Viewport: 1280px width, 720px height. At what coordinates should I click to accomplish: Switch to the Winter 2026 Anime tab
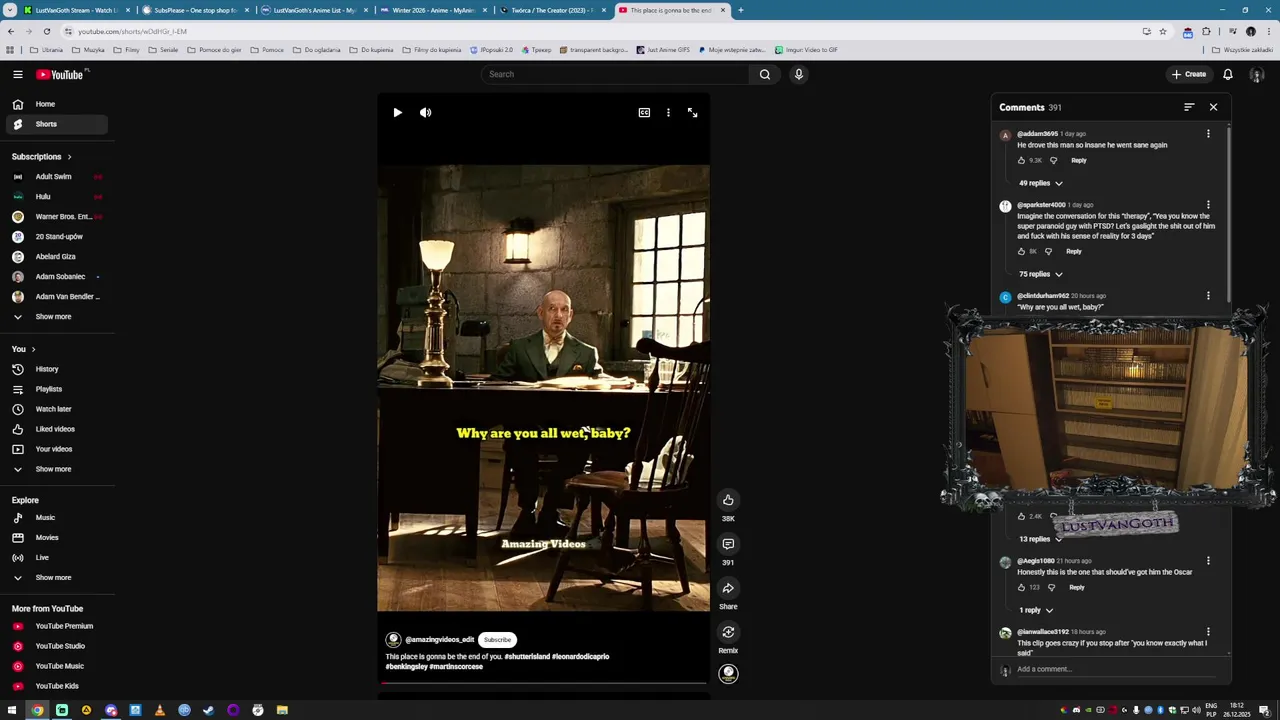432,10
